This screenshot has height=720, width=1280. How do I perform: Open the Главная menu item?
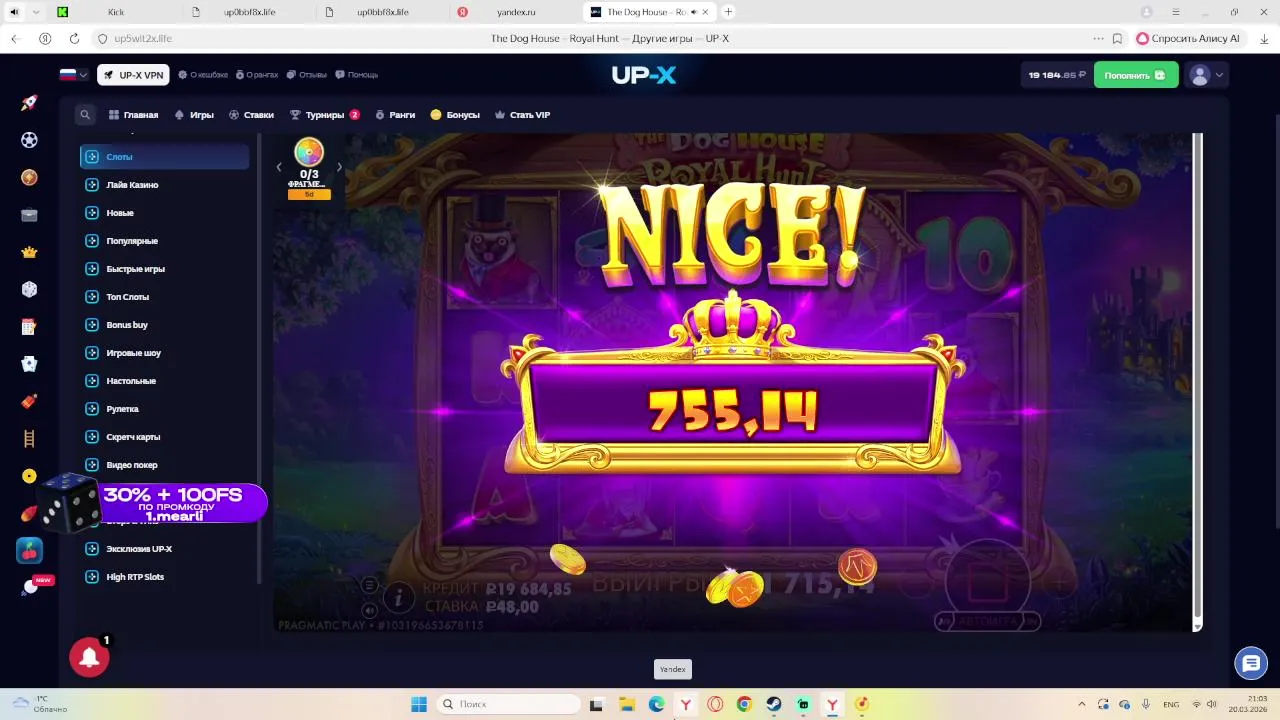134,115
